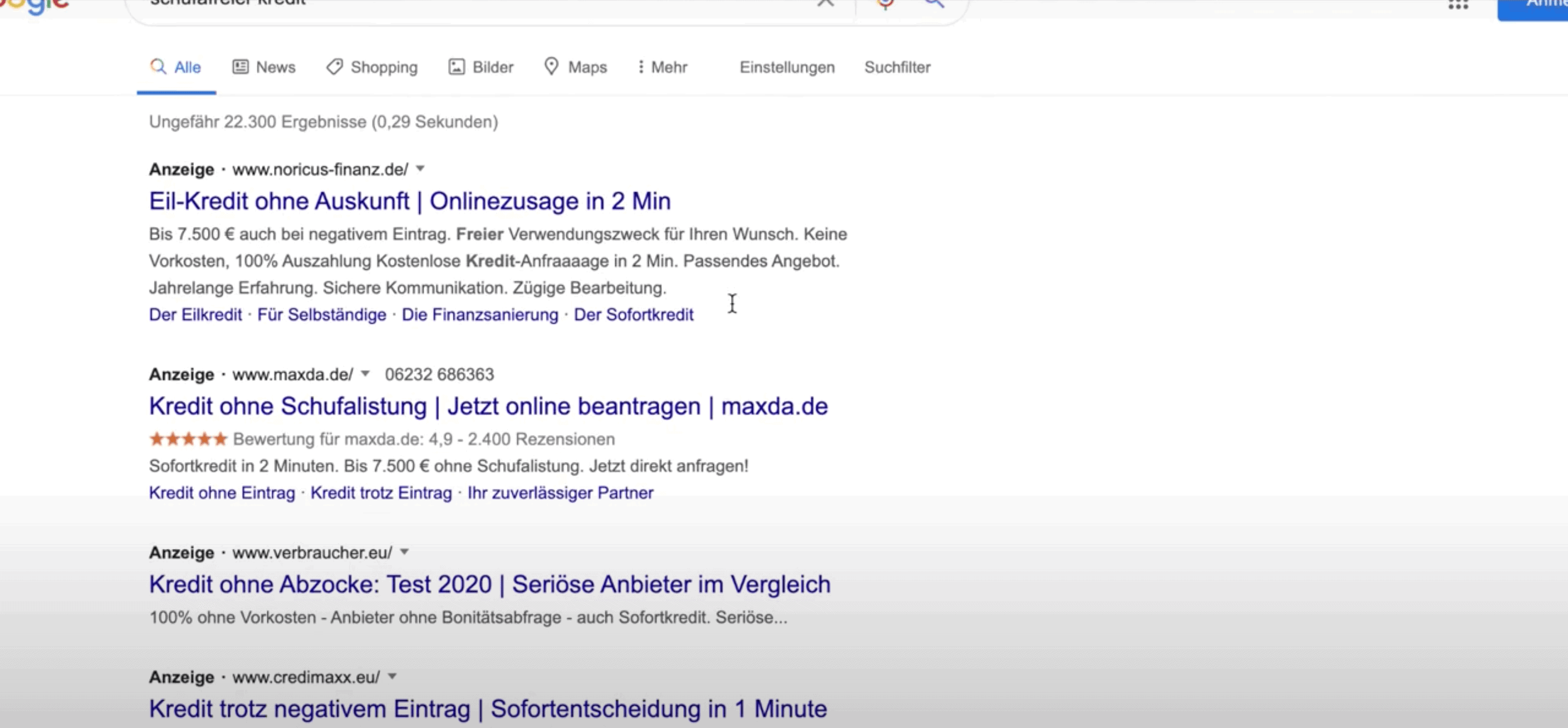This screenshot has width=1568, height=728.
Task: Open 'Kredit ohne Schufalistung' maxda result
Action: [488, 406]
